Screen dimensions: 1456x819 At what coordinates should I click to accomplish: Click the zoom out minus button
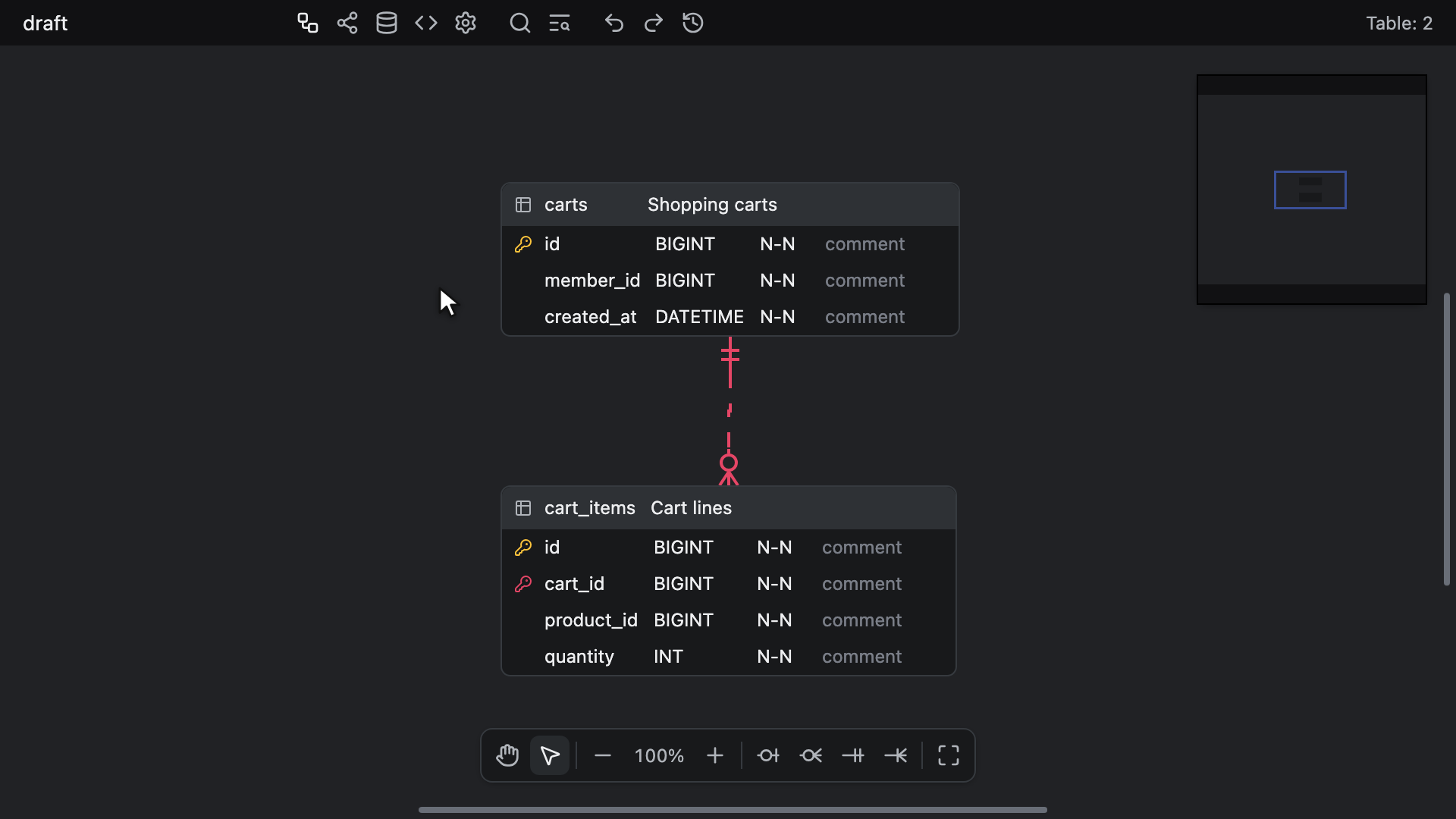coord(603,755)
